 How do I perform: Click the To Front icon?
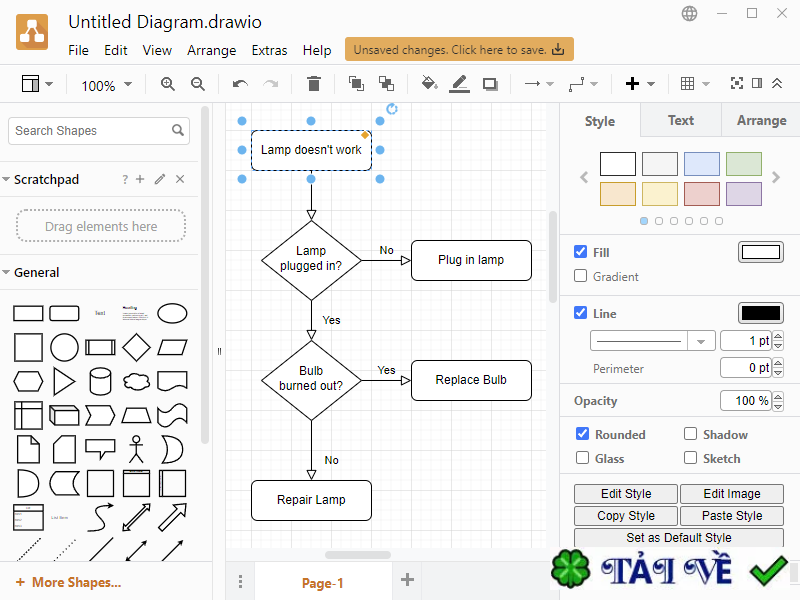pyautogui.click(x=355, y=84)
